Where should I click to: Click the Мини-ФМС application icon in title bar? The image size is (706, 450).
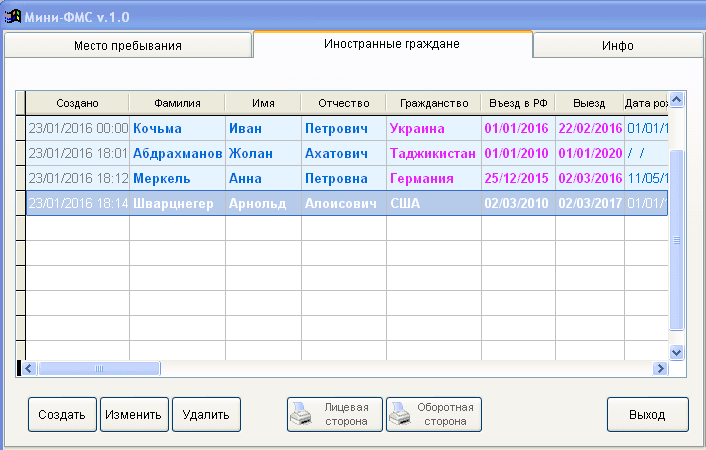pos(13,17)
